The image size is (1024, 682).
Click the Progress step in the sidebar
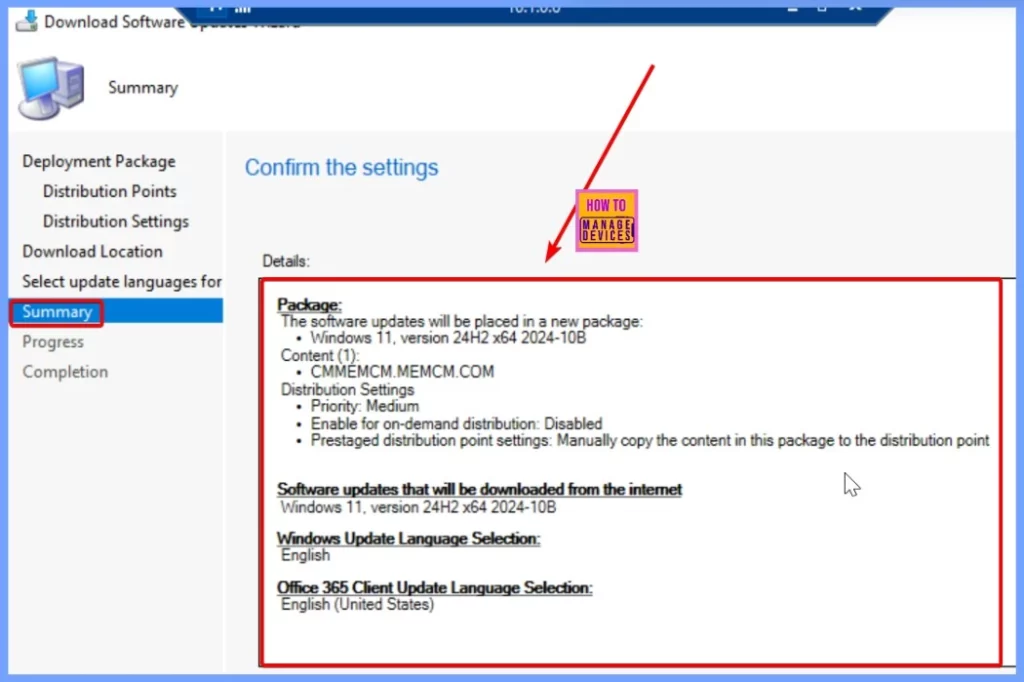pyautogui.click(x=53, y=342)
